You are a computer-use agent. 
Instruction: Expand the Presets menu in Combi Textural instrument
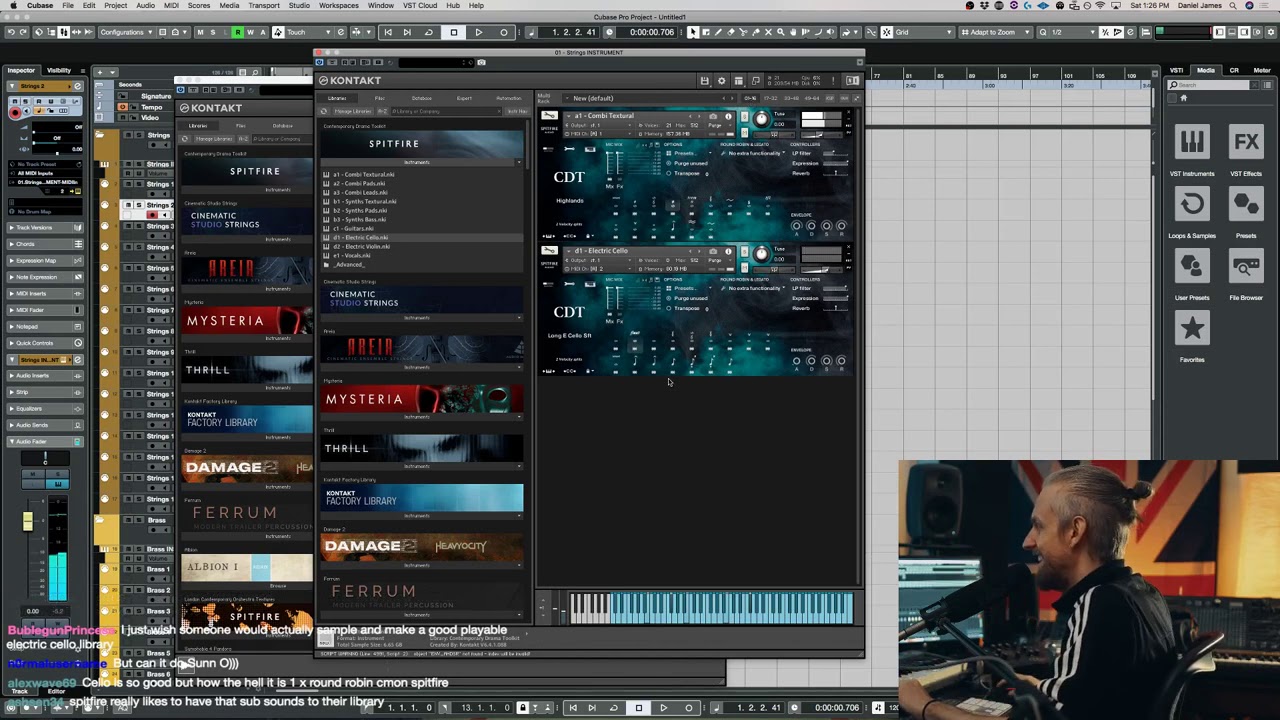point(688,153)
